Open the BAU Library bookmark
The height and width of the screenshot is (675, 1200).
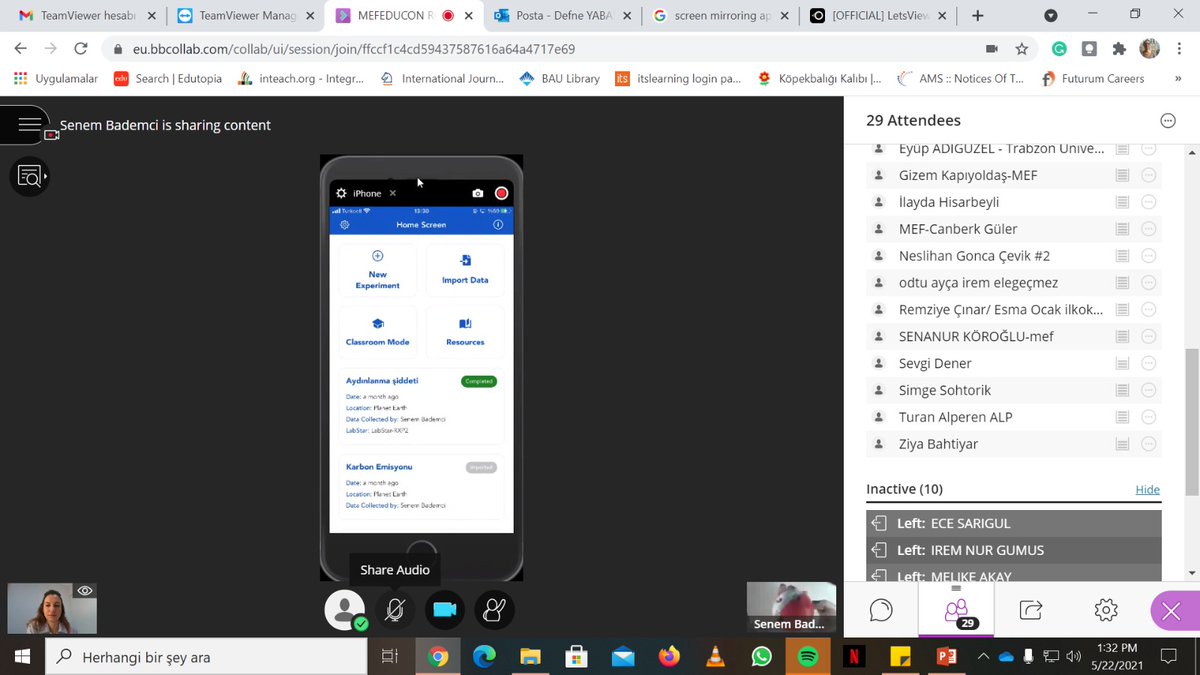point(559,78)
